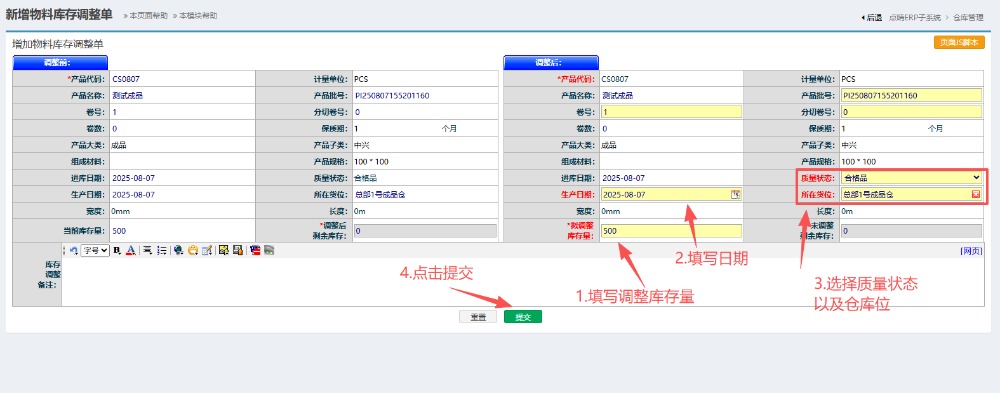Click 当前库存量 value 500
Image resolution: width=1000 pixels, height=393 pixels.
click(119, 231)
